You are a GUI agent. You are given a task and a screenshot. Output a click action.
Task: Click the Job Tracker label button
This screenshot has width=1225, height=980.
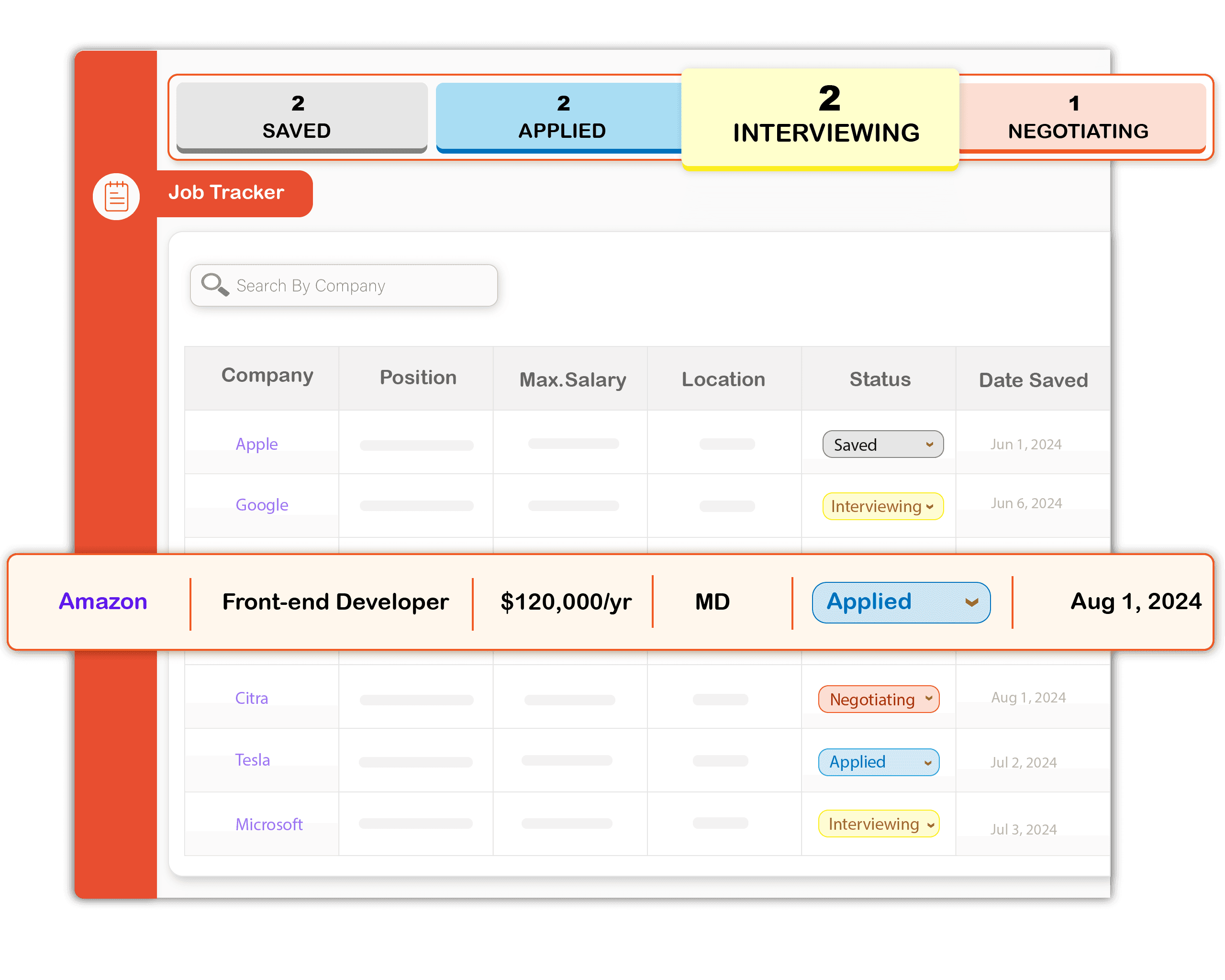click(226, 192)
